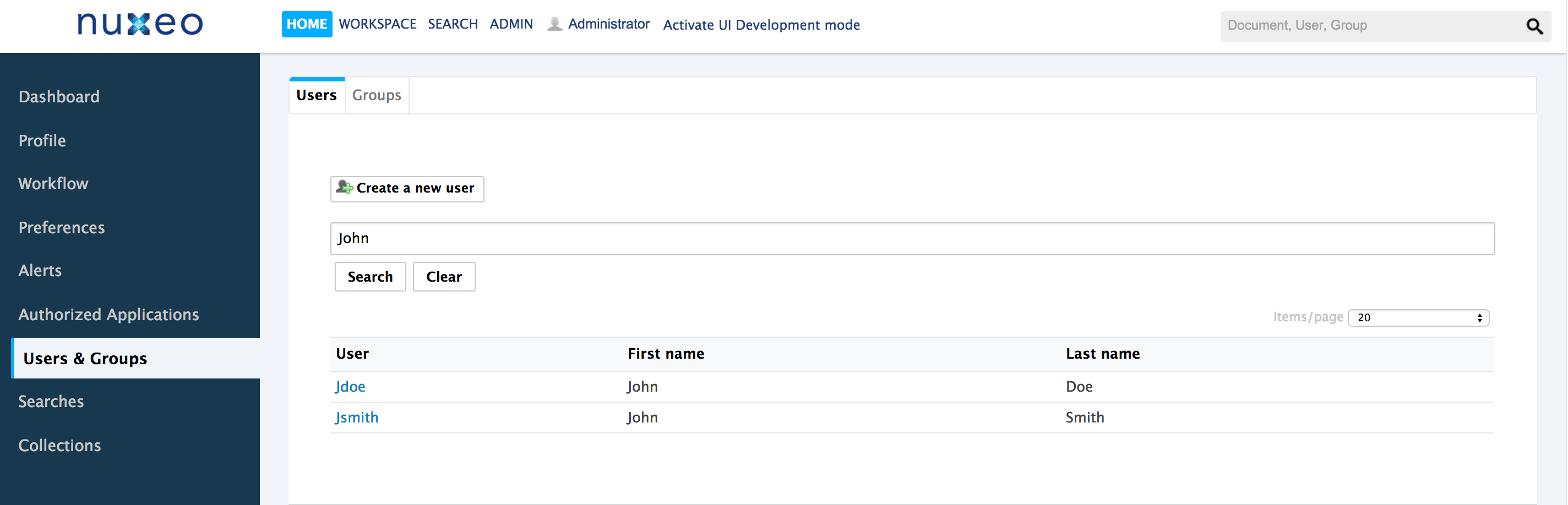Click the user search field containing John
The image size is (1568, 505).
coord(912,239)
